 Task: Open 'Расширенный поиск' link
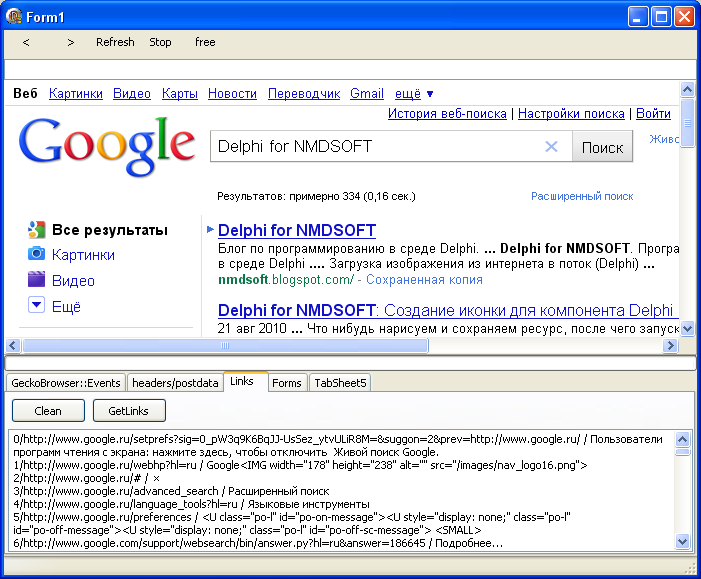(x=582, y=196)
